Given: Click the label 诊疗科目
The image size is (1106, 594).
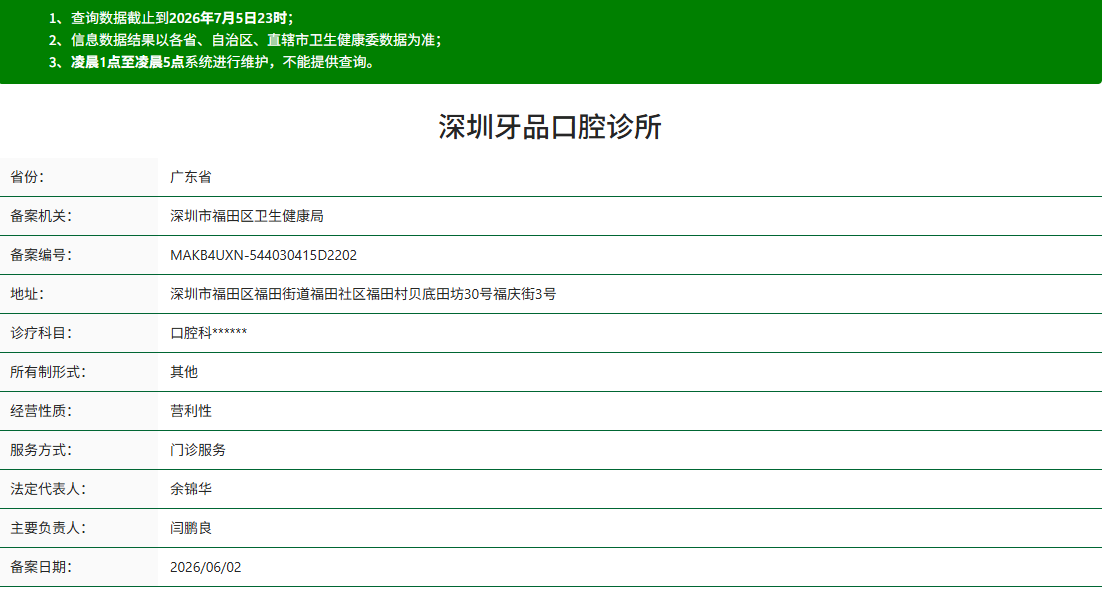Looking at the screenshot, I should pyautogui.click(x=41, y=333).
